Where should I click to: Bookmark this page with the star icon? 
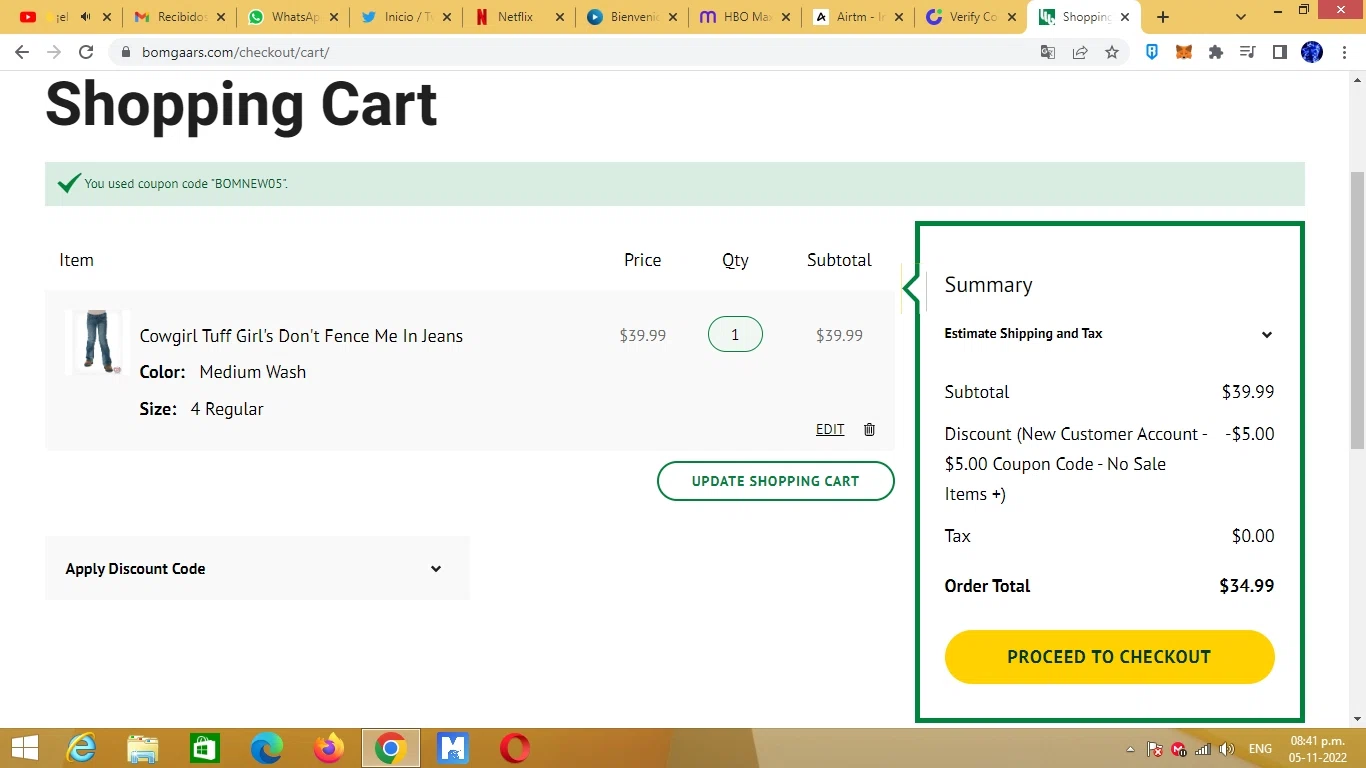pyautogui.click(x=1112, y=52)
